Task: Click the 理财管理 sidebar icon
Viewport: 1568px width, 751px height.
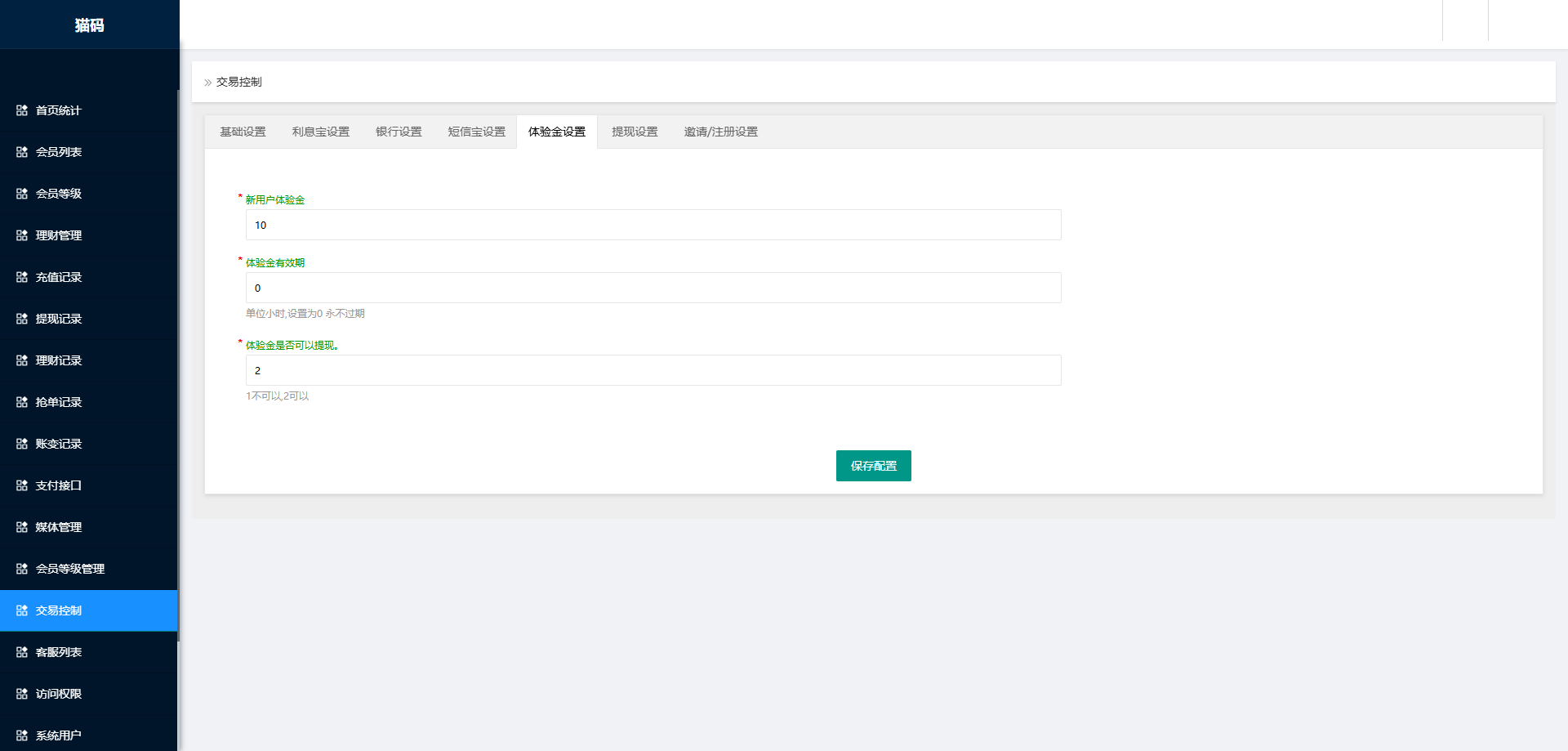Action: (x=21, y=235)
